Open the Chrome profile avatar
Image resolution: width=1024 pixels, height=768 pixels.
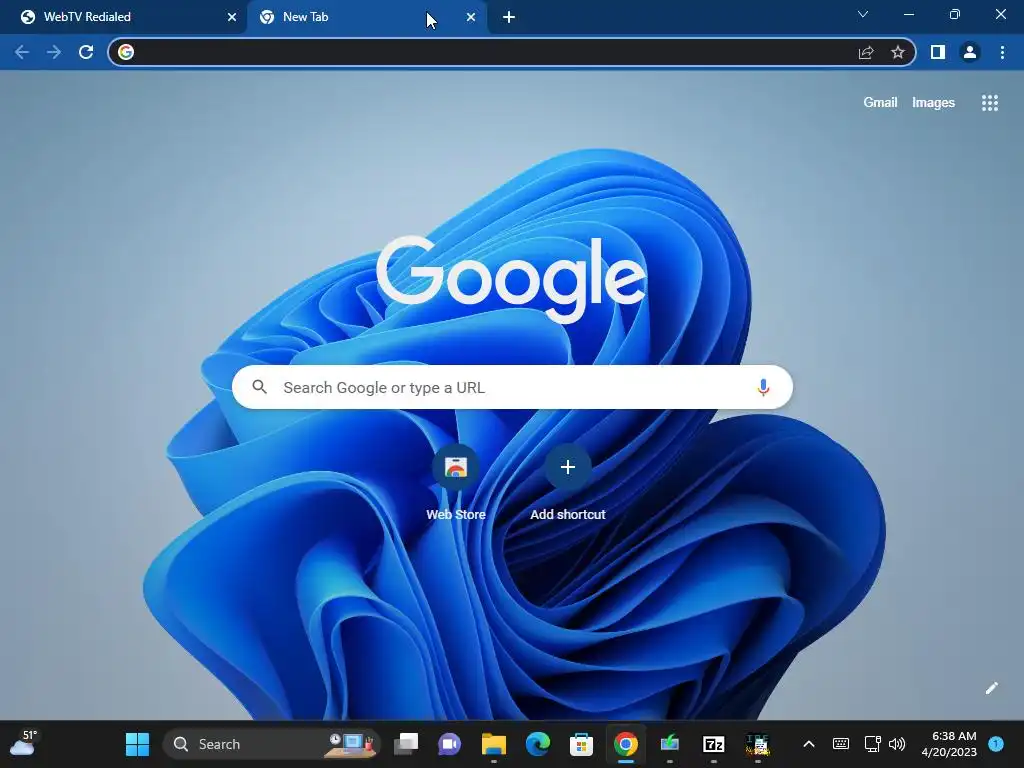(x=970, y=52)
